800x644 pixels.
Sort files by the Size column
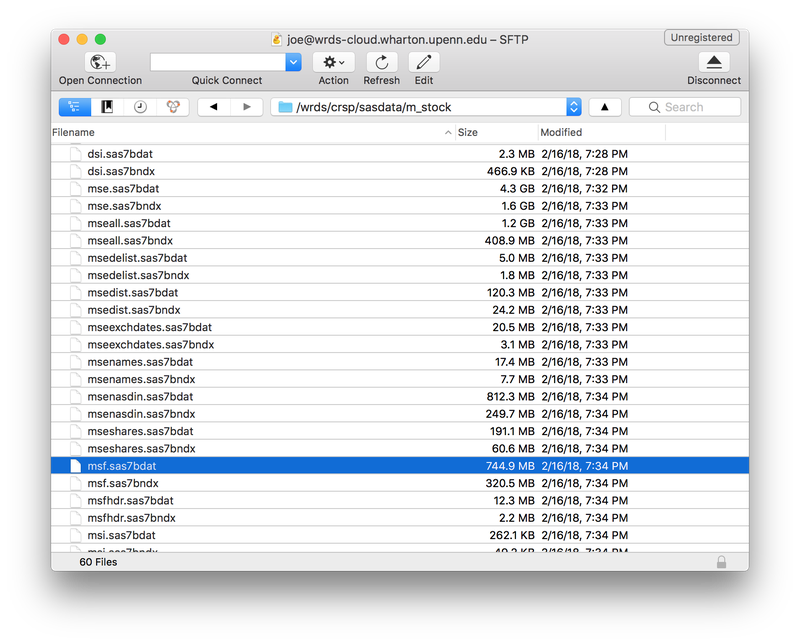466,132
